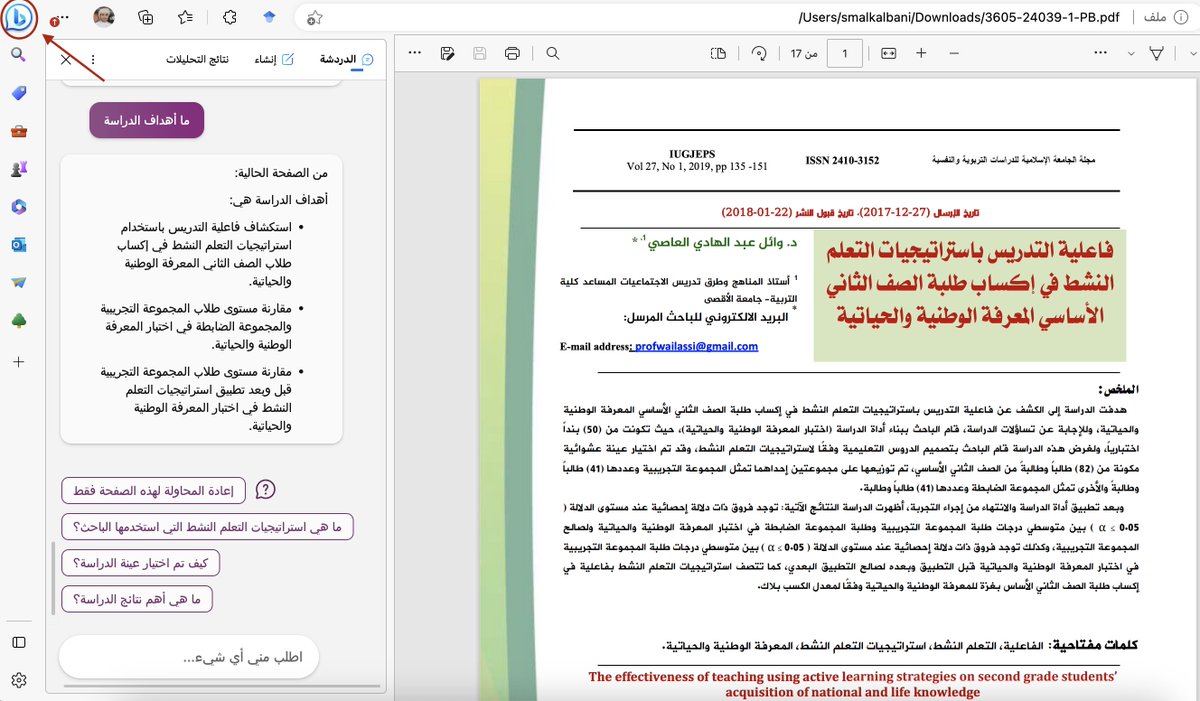Screen dimensions: 1200x701
Task: Print the PDF with printer icon
Action: (513, 53)
